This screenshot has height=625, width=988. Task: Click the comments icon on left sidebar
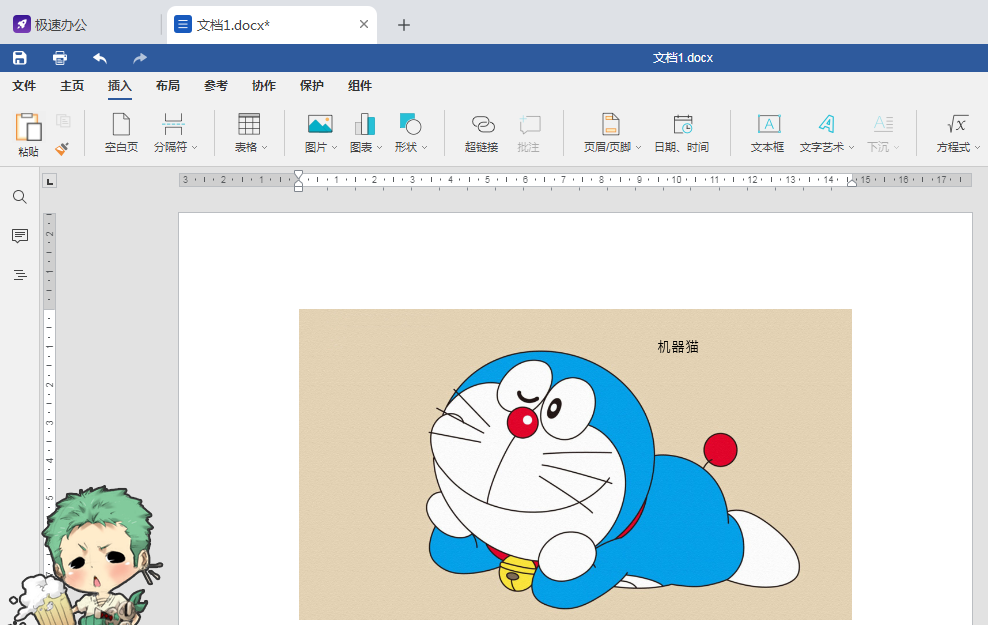pyautogui.click(x=19, y=236)
